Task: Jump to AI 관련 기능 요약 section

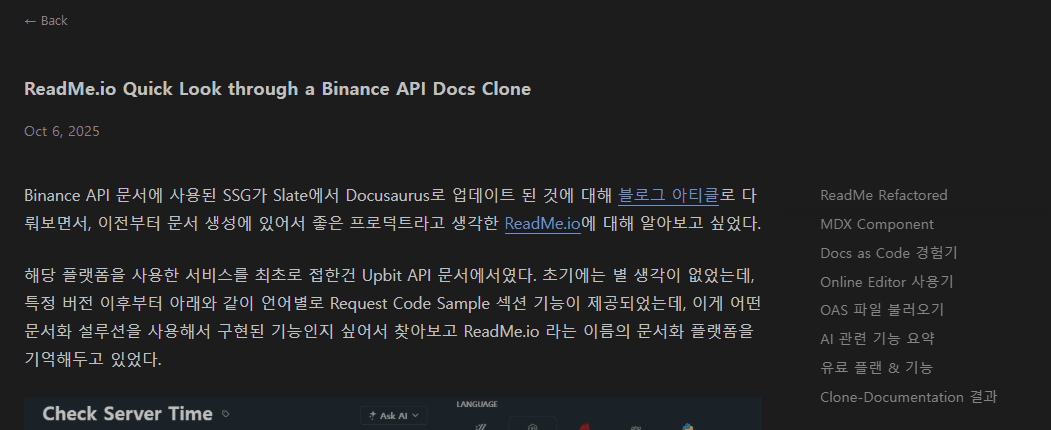Action: point(877,339)
